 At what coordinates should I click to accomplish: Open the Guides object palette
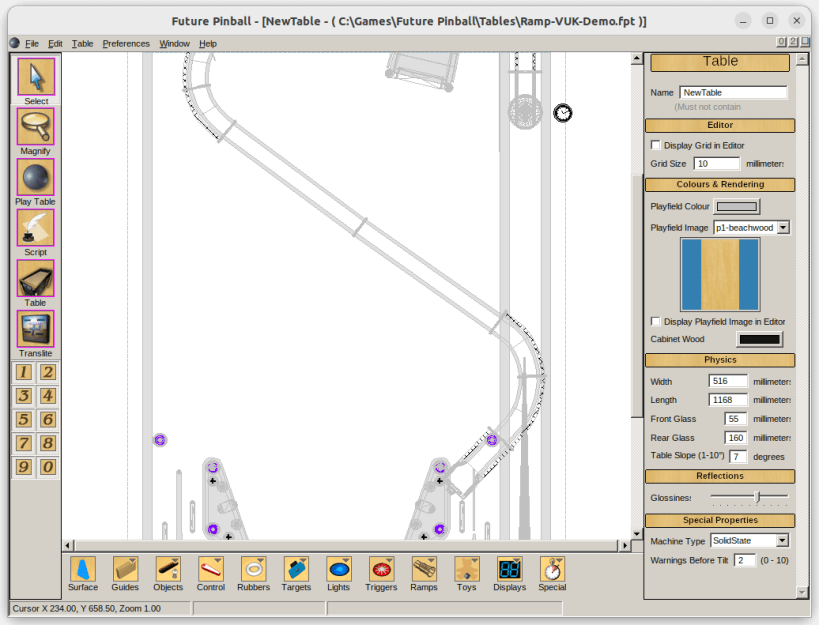[x=125, y=569]
